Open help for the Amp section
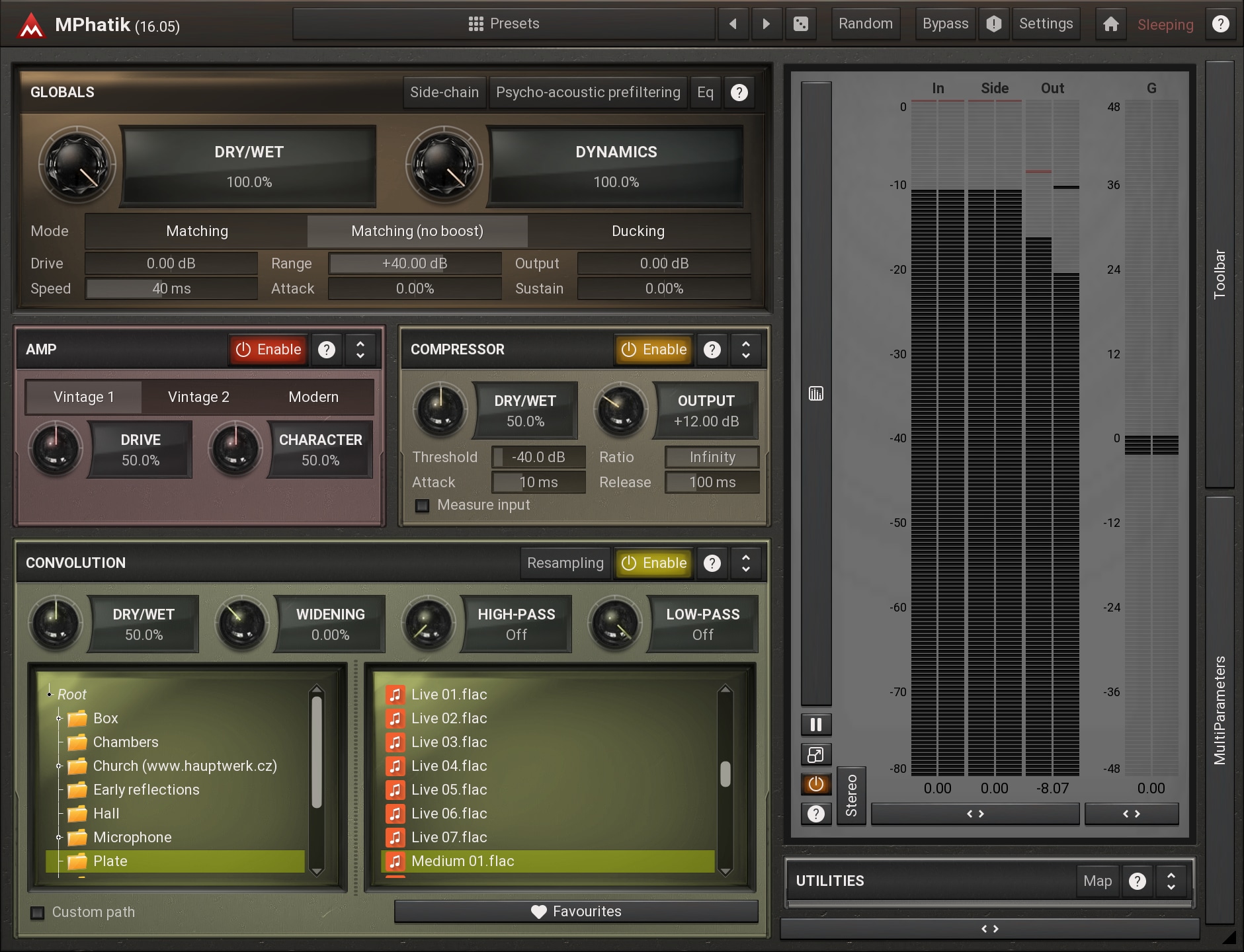The width and height of the screenshot is (1244, 952). click(x=327, y=350)
